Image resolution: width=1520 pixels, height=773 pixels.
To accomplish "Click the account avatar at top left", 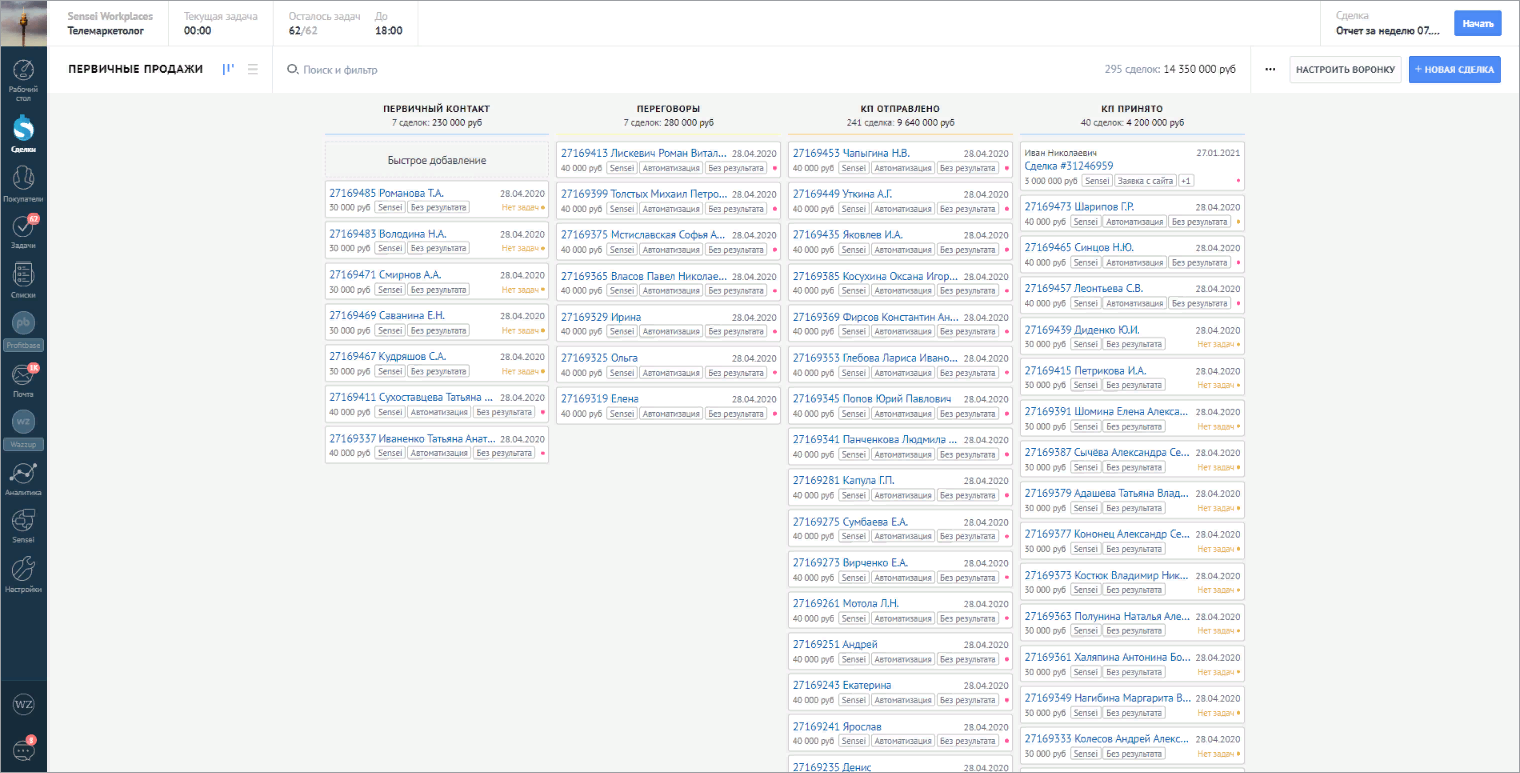I will (23, 23).
